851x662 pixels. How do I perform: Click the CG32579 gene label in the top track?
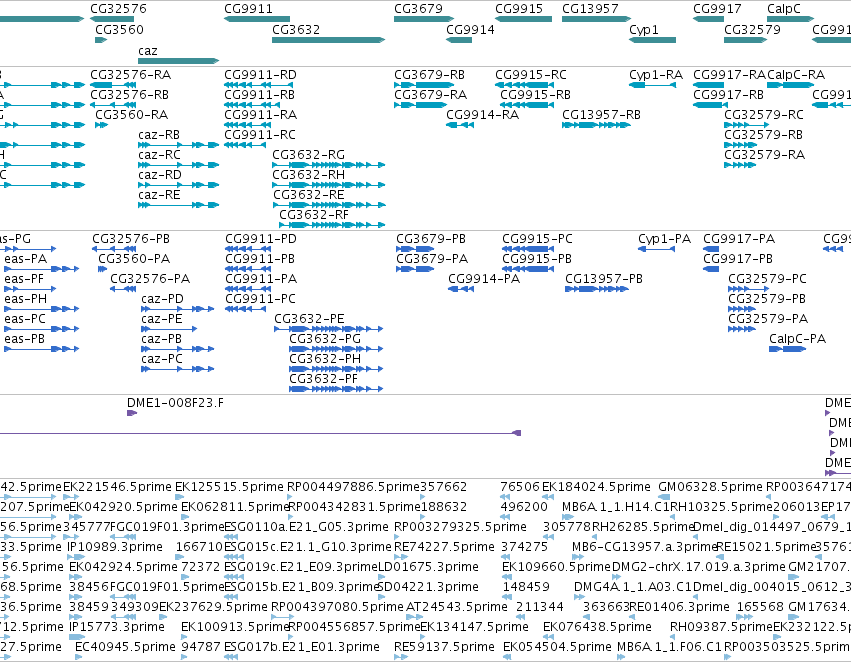click(x=752, y=29)
